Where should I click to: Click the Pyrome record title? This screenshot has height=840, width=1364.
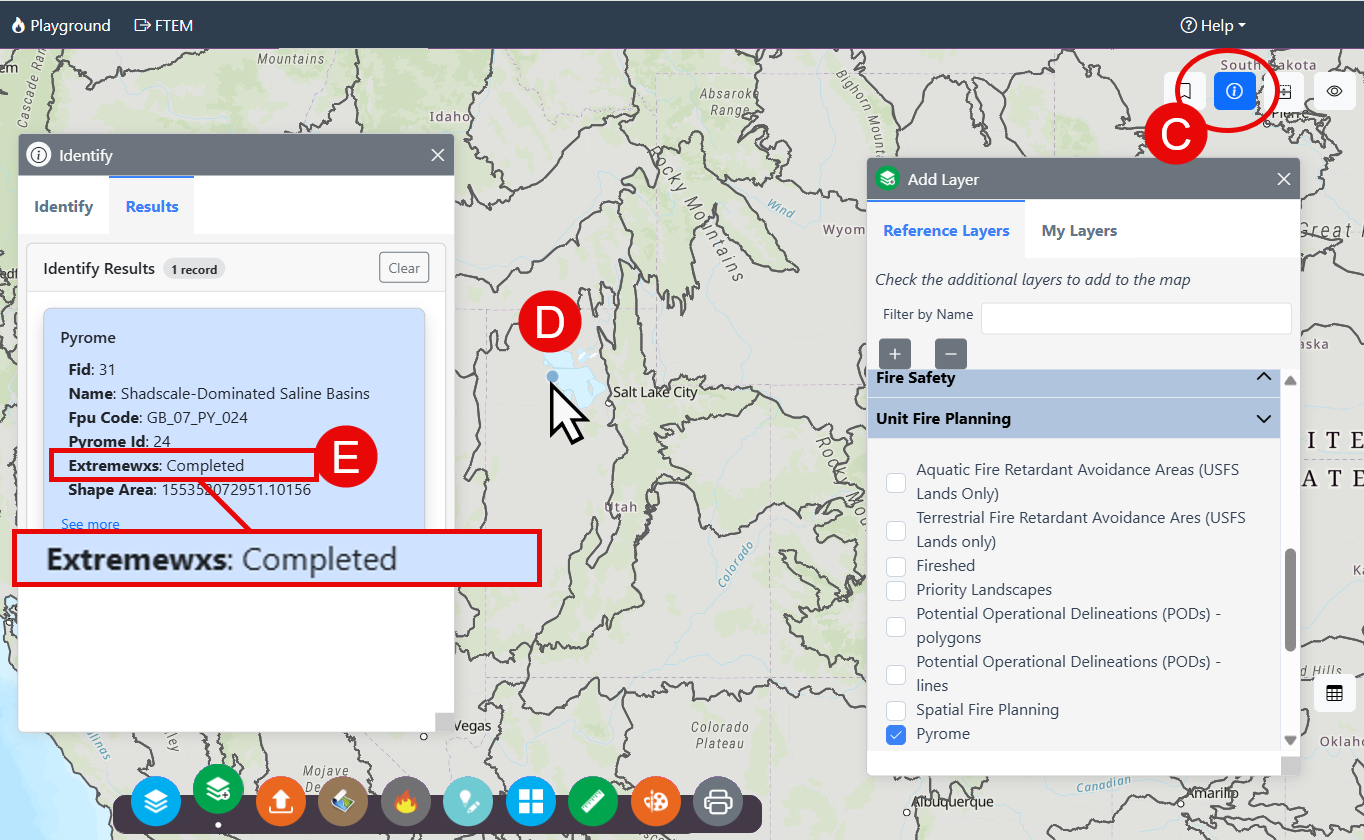88,338
